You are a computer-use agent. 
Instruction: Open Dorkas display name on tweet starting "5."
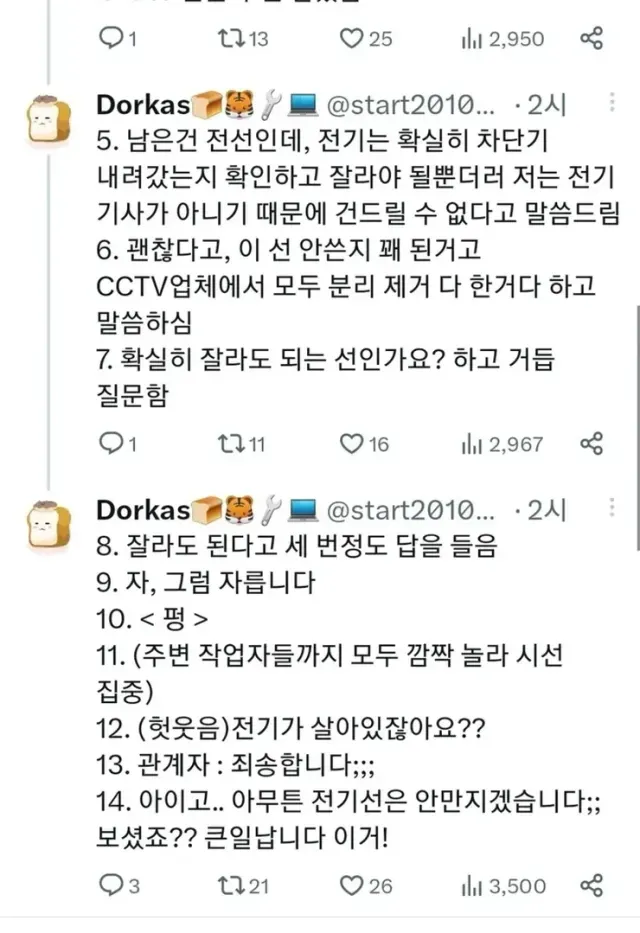(142, 105)
